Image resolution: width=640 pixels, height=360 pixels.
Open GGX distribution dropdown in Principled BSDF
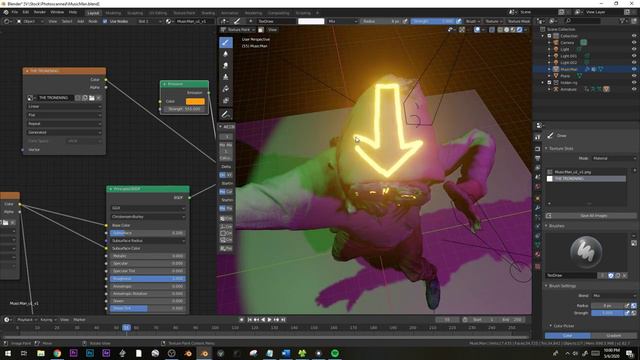[x=147, y=208]
